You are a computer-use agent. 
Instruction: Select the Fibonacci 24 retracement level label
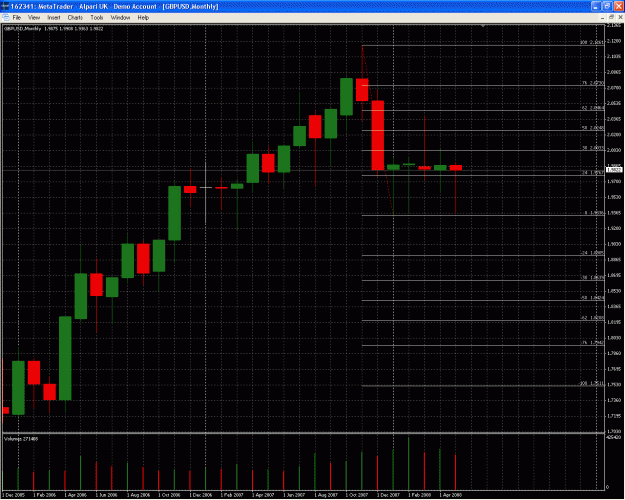tap(593, 173)
